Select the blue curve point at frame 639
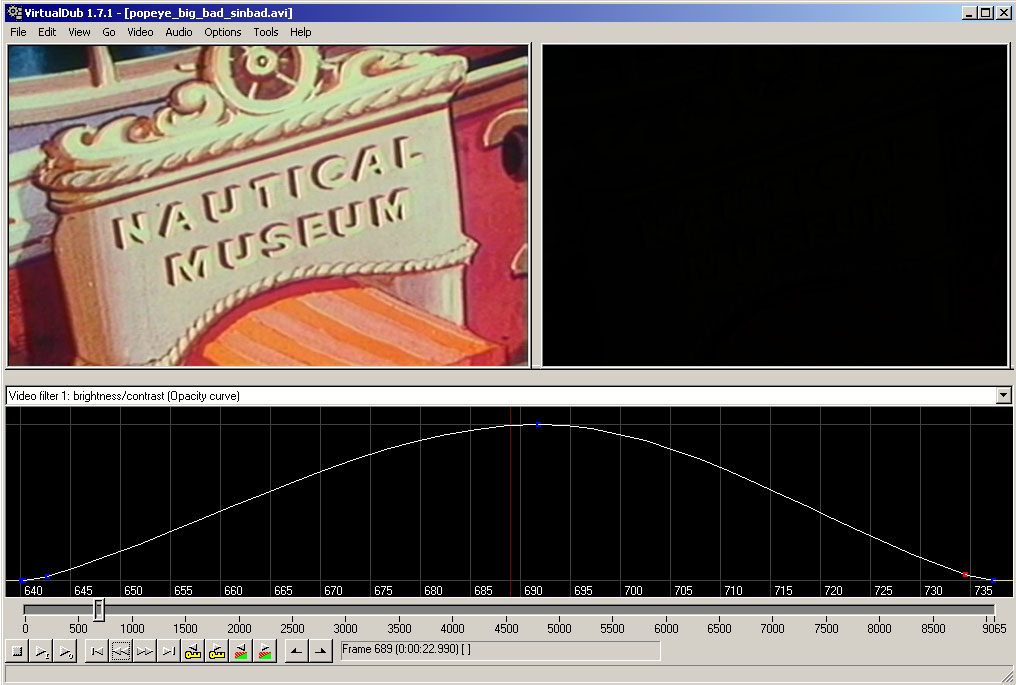Viewport: 1016px width, 685px height. point(23,580)
